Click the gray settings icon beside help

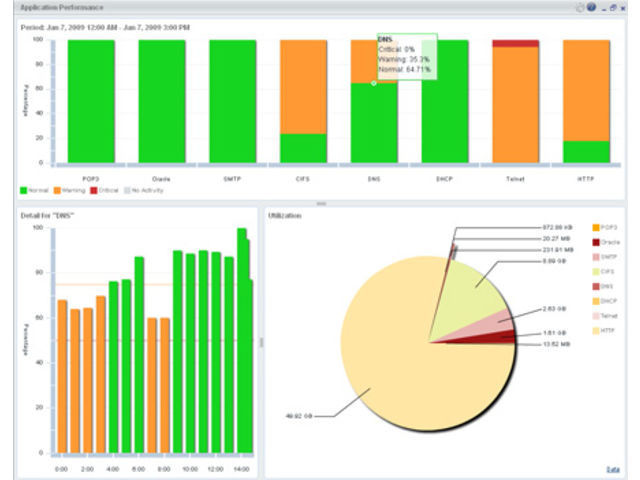[580, 7]
